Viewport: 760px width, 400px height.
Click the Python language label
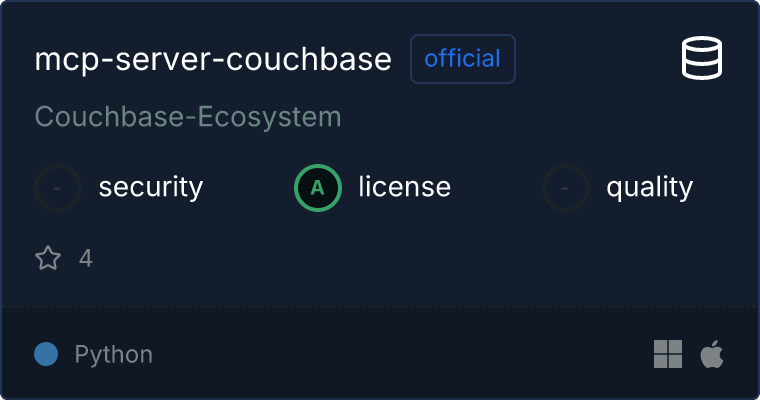pyautogui.click(x=114, y=354)
